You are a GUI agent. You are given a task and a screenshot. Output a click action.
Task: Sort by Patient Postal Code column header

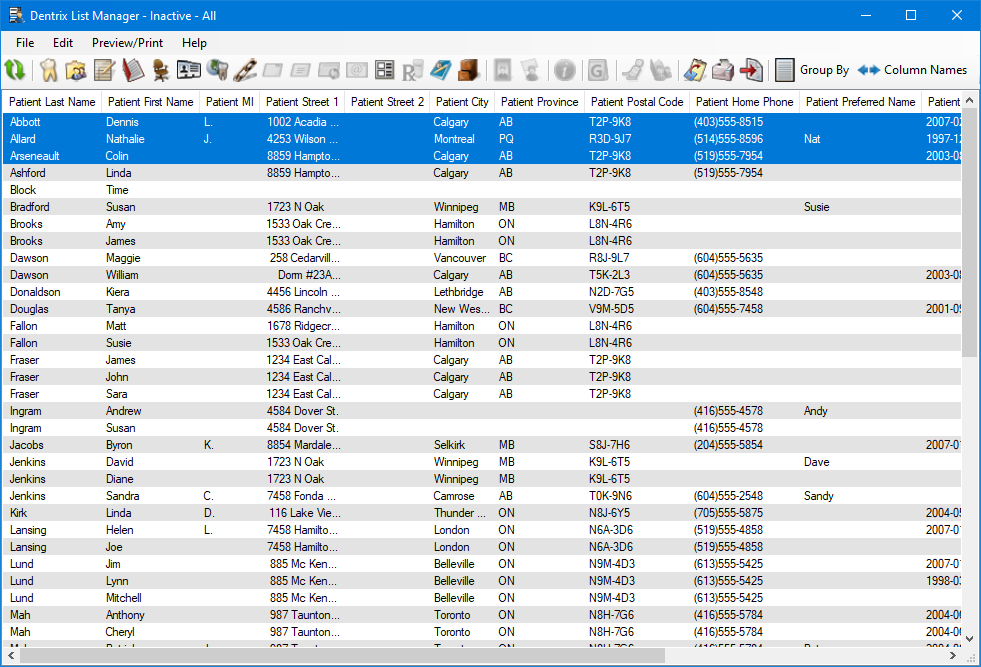[637, 102]
